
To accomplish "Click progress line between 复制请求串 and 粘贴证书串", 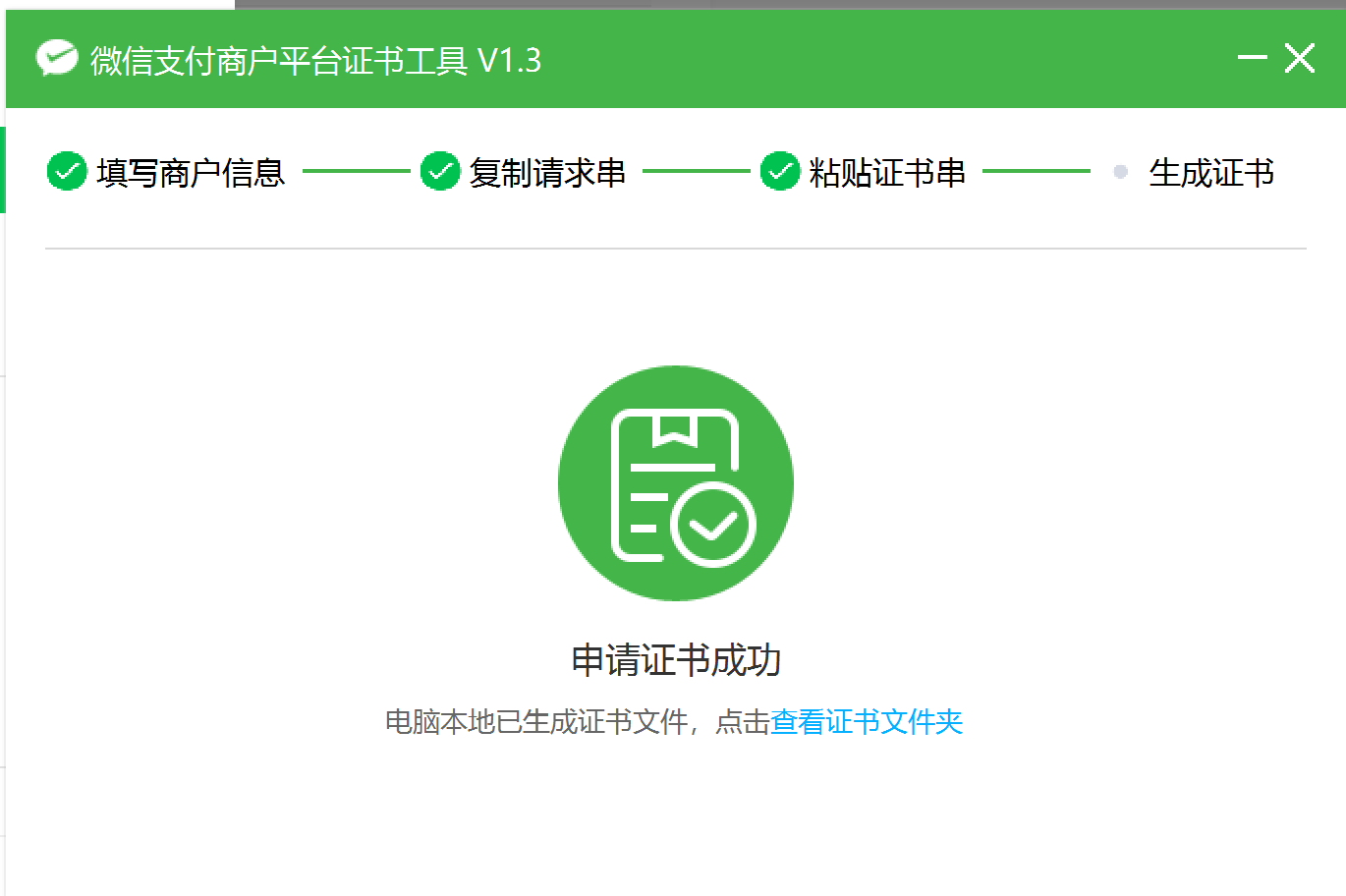I will pyautogui.click(x=696, y=171).
